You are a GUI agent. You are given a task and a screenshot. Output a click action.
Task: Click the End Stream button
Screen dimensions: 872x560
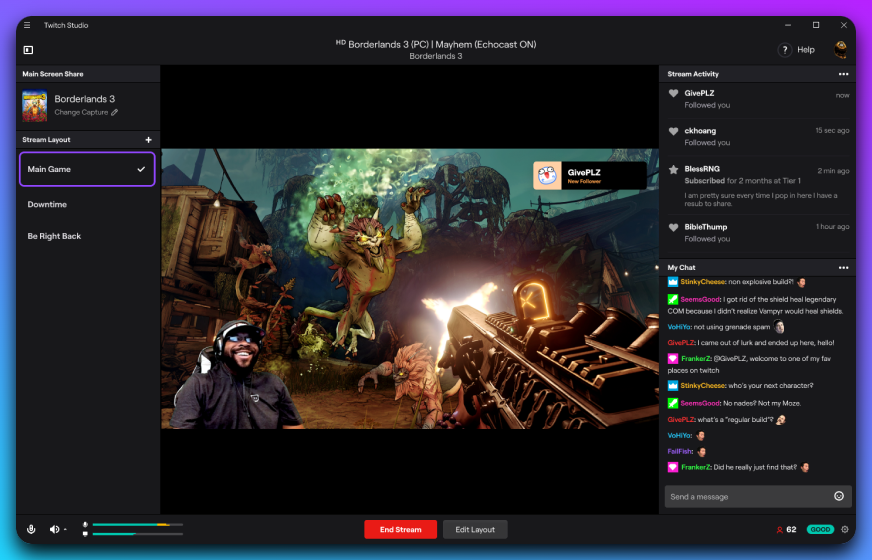click(400, 529)
